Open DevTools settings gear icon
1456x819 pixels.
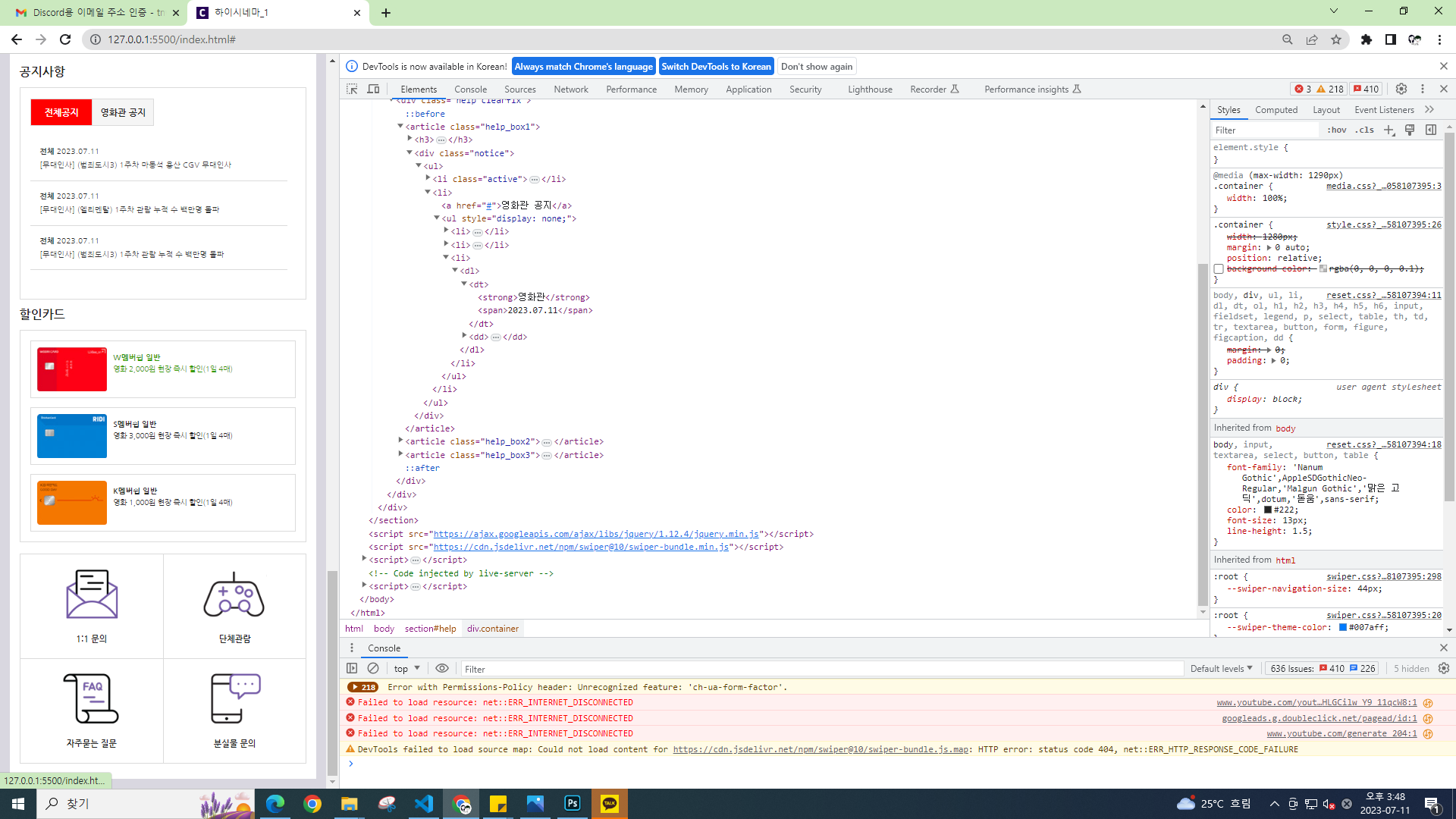pyautogui.click(x=1401, y=89)
